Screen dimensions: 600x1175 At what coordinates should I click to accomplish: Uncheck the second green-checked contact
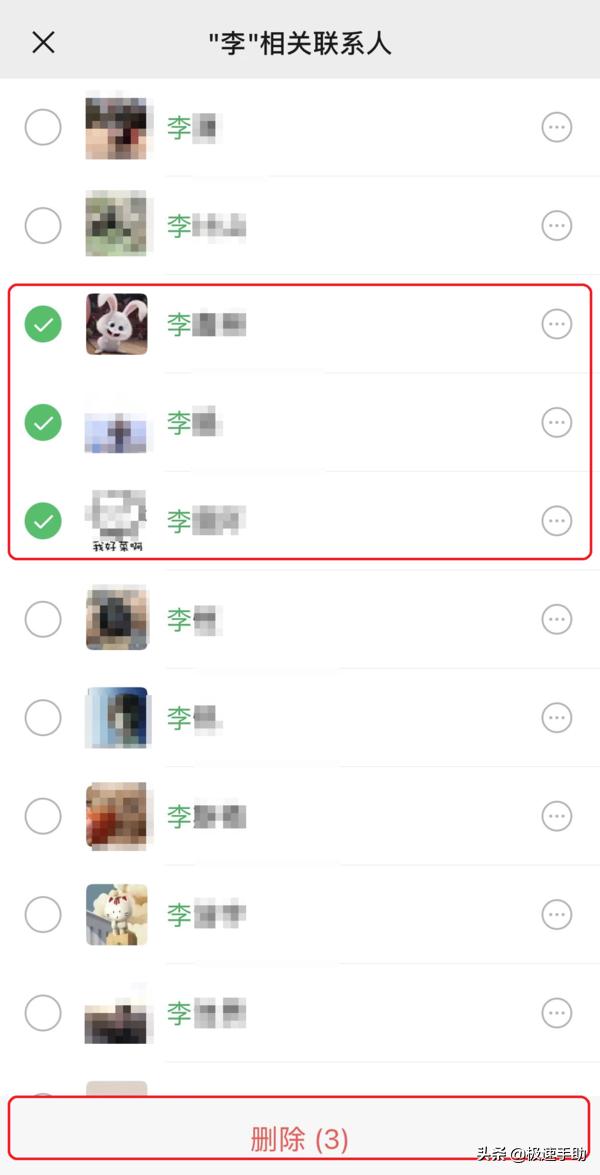point(43,423)
